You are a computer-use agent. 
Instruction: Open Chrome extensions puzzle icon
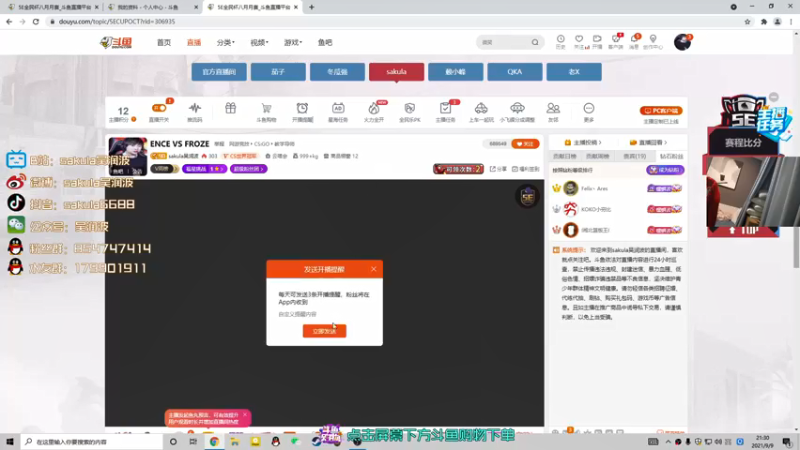(x=764, y=21)
